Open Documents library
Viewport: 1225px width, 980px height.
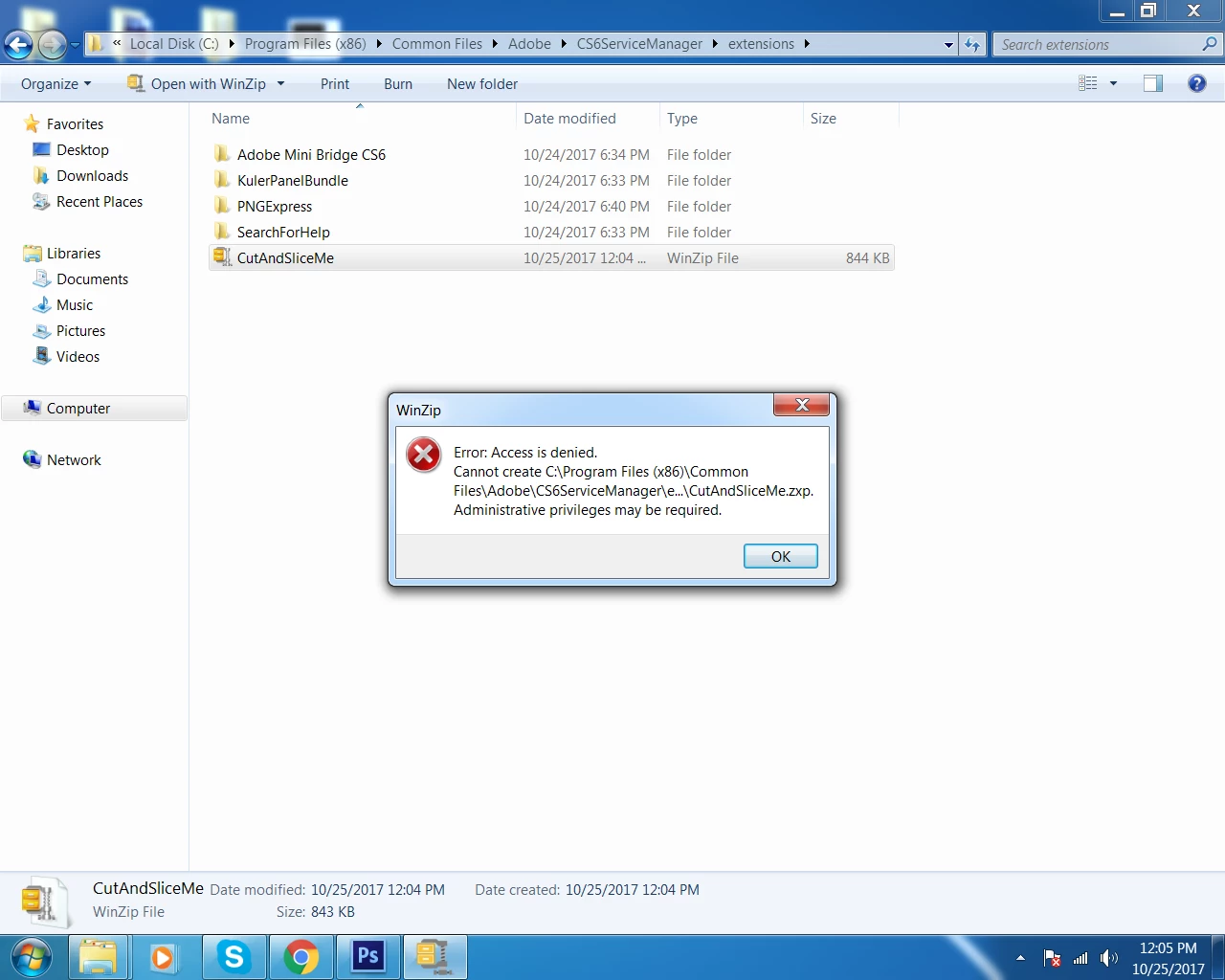(92, 278)
